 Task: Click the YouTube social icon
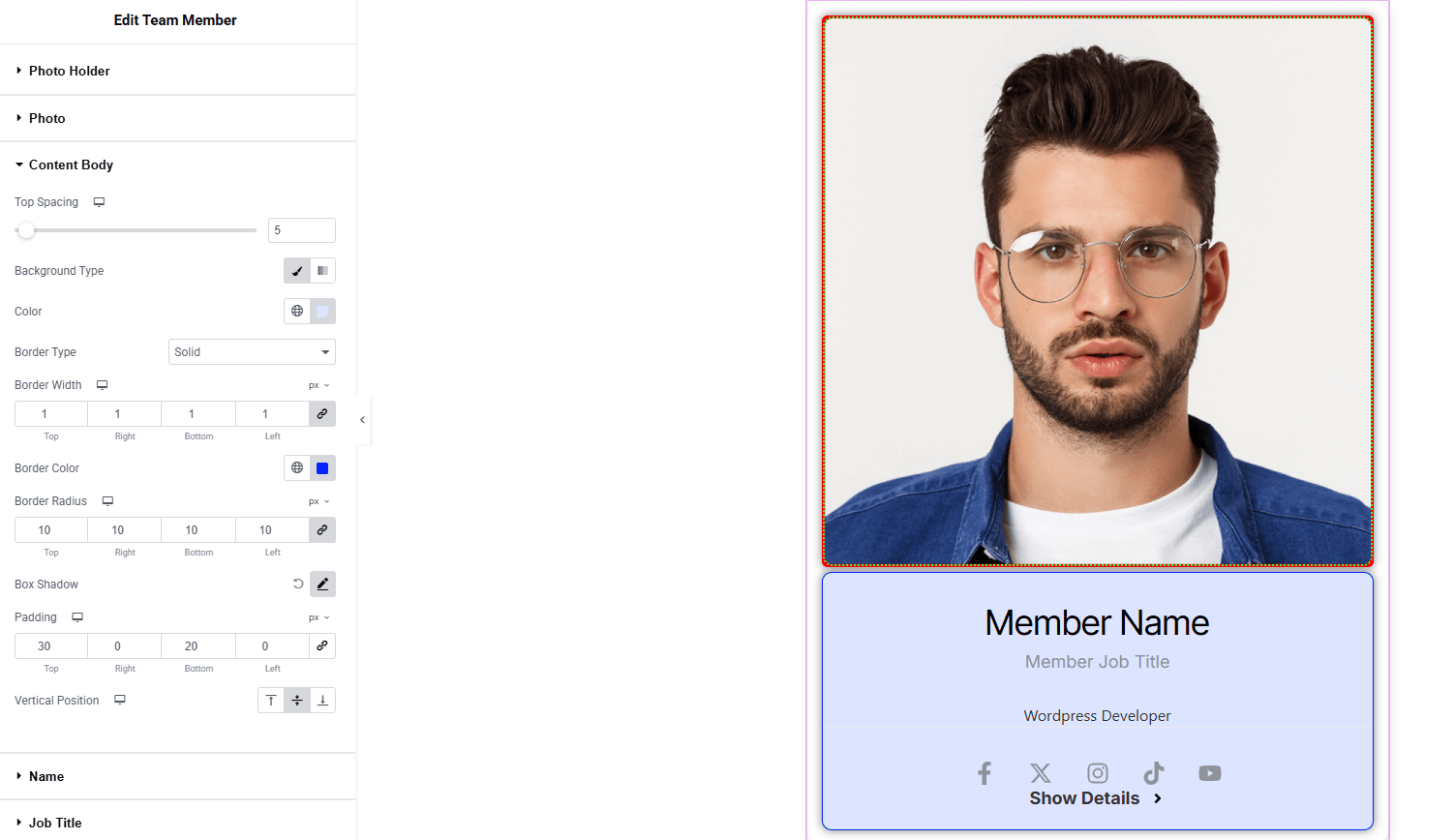coord(1209,773)
